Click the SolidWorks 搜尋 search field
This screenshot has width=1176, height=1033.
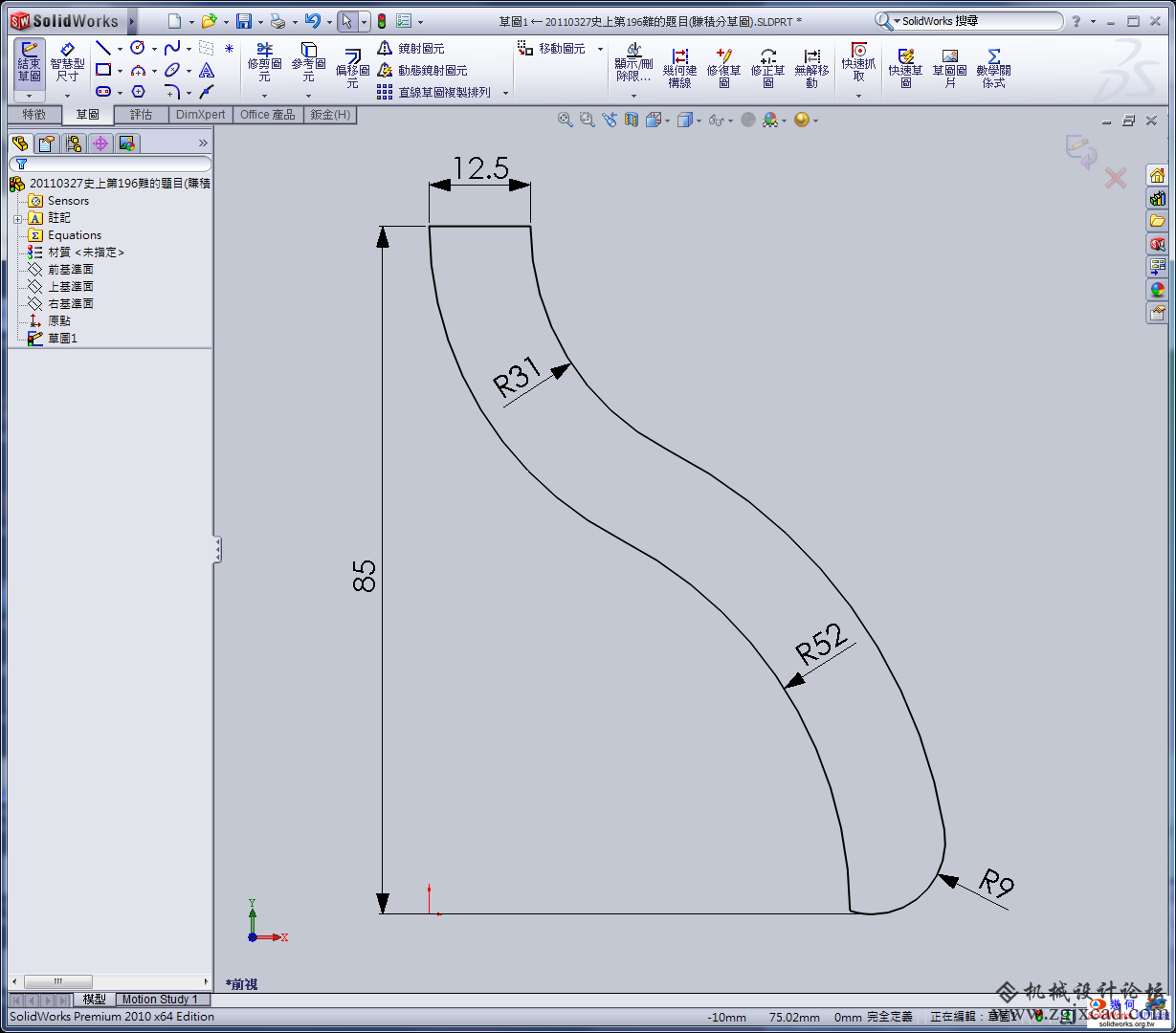(x=968, y=21)
